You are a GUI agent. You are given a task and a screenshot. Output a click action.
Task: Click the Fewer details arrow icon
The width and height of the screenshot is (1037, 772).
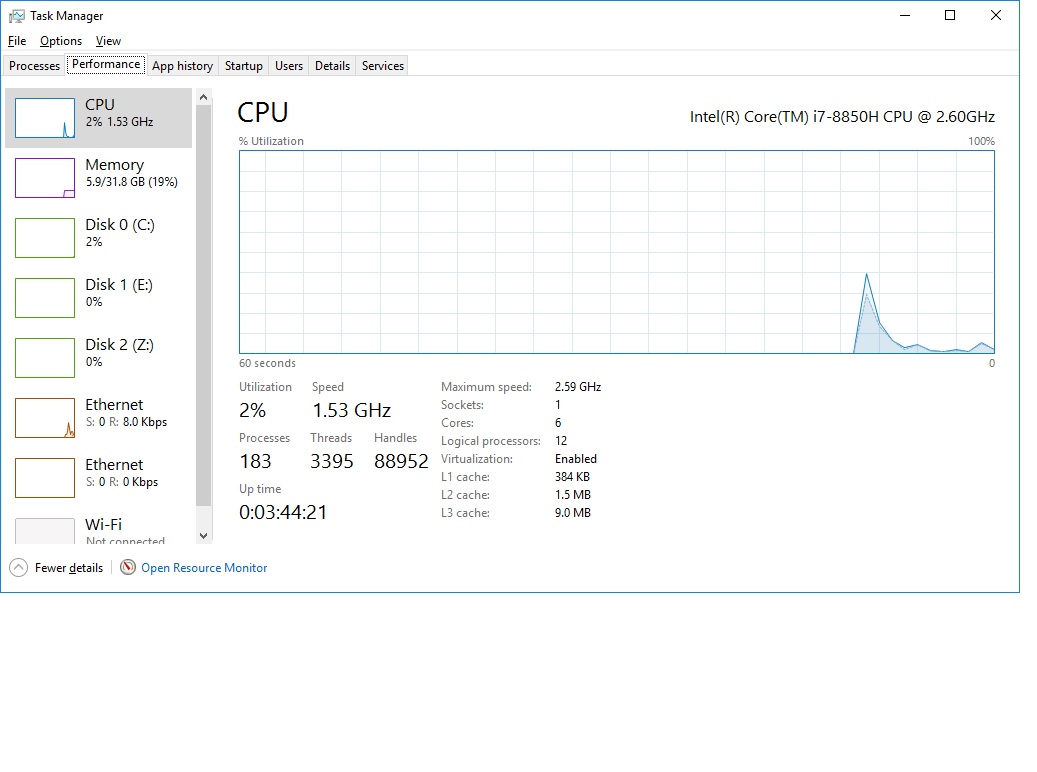coord(19,568)
